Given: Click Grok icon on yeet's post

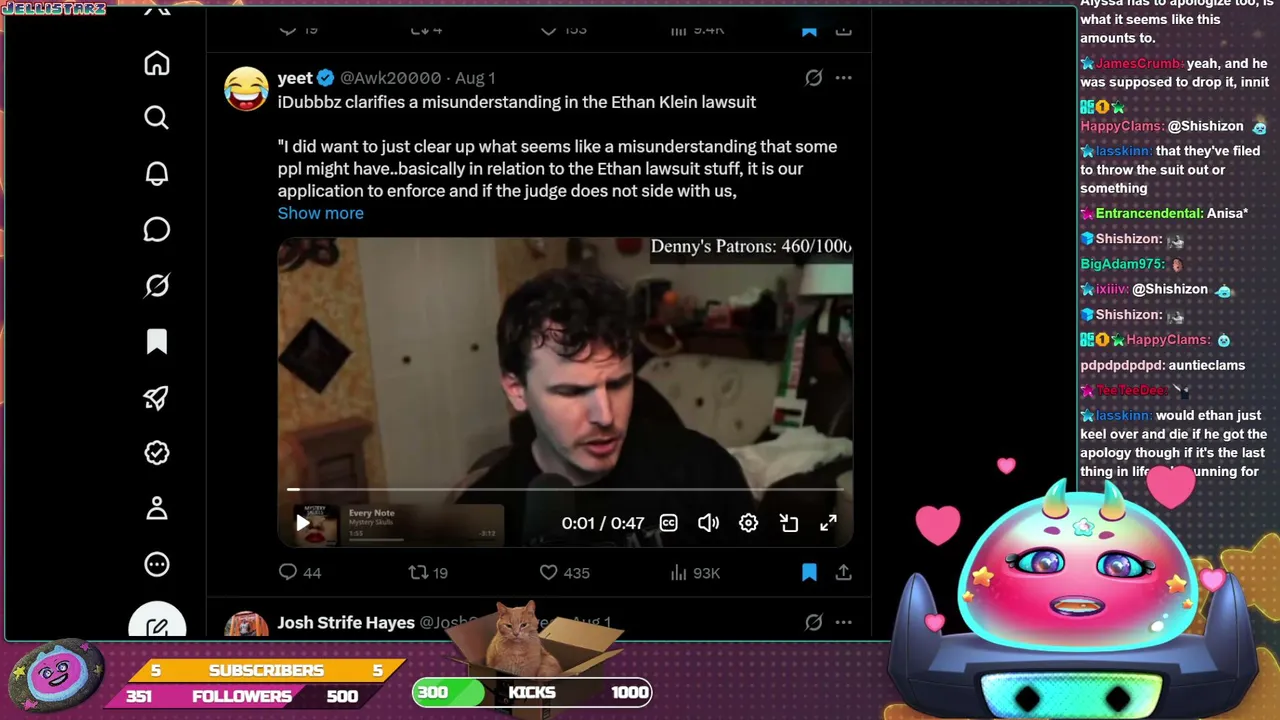Looking at the screenshot, I should point(814,78).
